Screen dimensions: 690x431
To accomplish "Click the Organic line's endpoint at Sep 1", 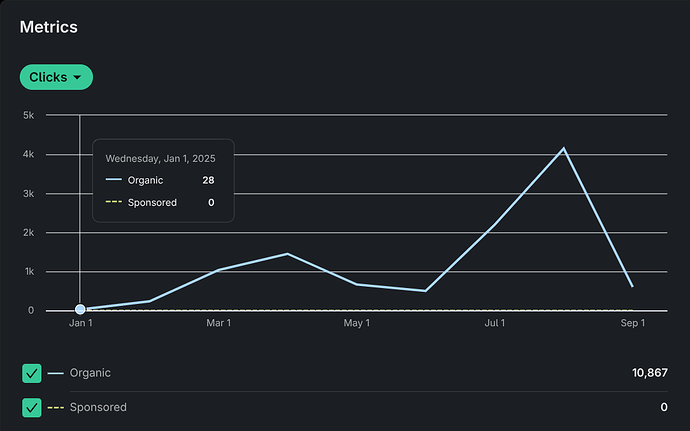I will click(x=632, y=286).
